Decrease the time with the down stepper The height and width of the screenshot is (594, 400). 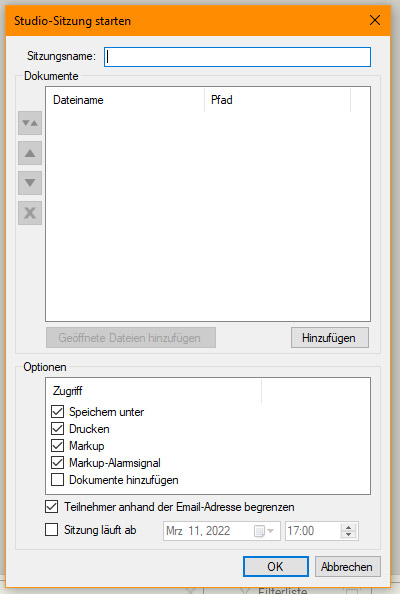(x=348, y=535)
